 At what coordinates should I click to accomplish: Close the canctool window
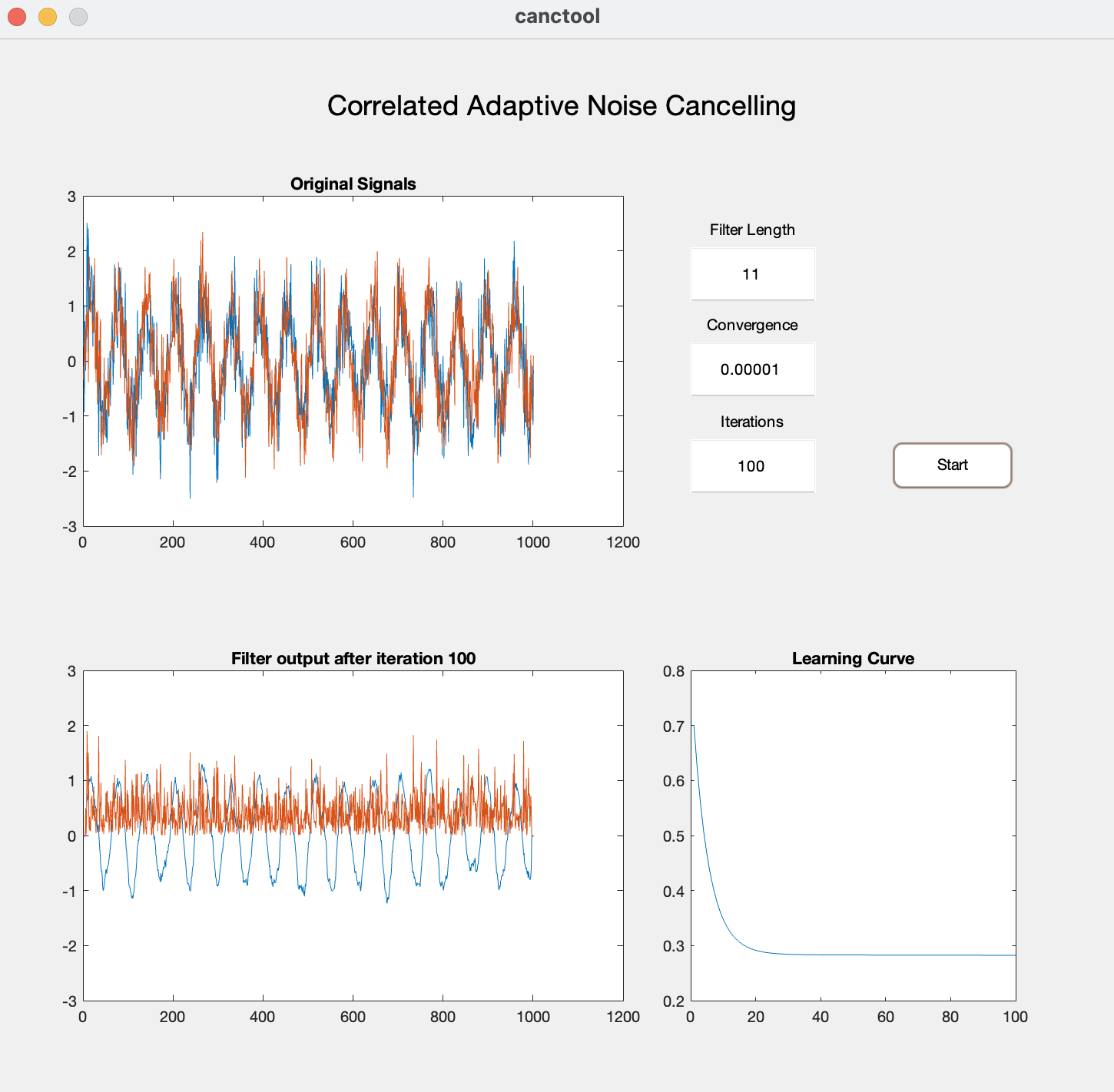[17, 16]
